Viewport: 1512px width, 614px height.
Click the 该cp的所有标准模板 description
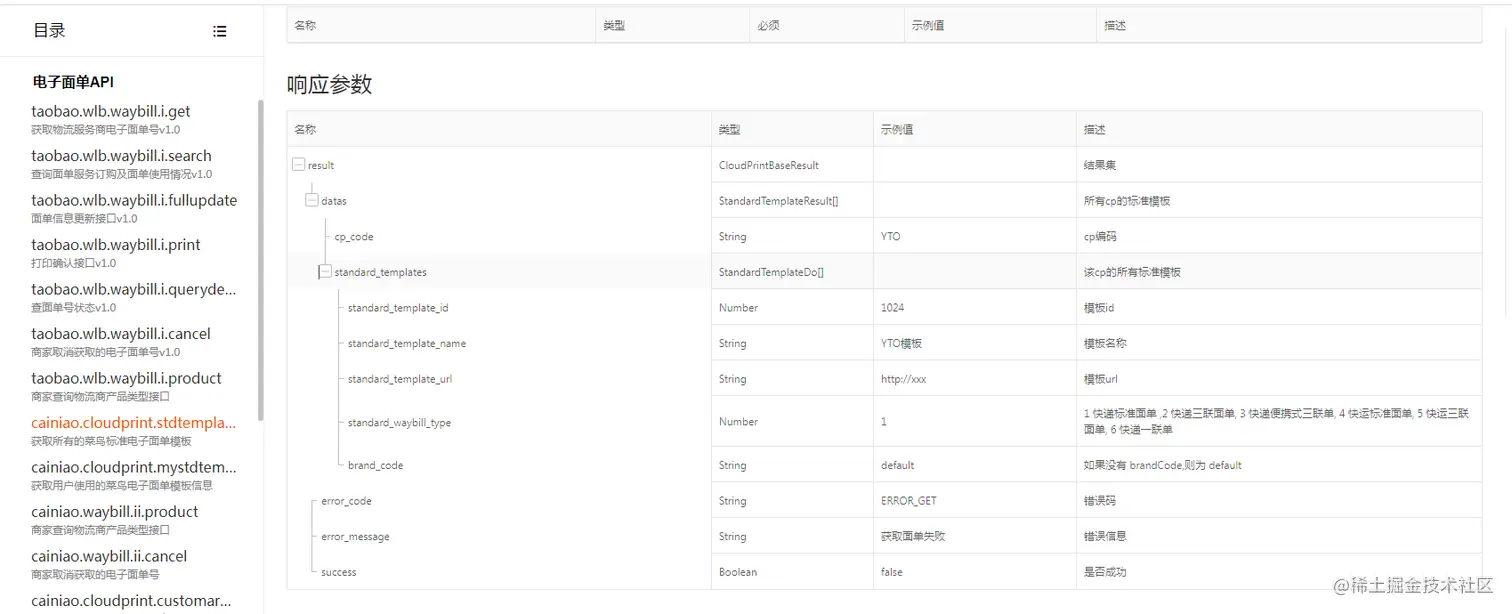click(x=1132, y=272)
